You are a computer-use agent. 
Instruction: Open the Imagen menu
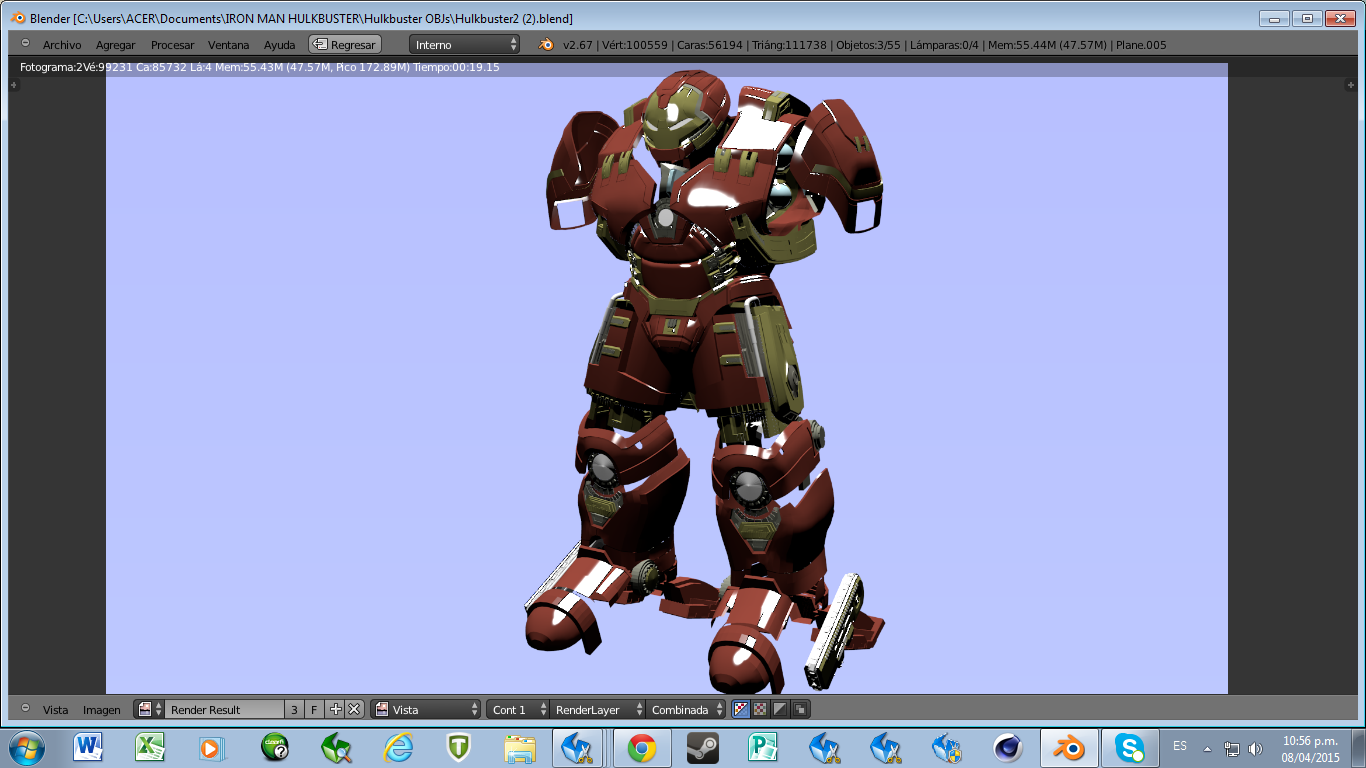[x=102, y=710]
